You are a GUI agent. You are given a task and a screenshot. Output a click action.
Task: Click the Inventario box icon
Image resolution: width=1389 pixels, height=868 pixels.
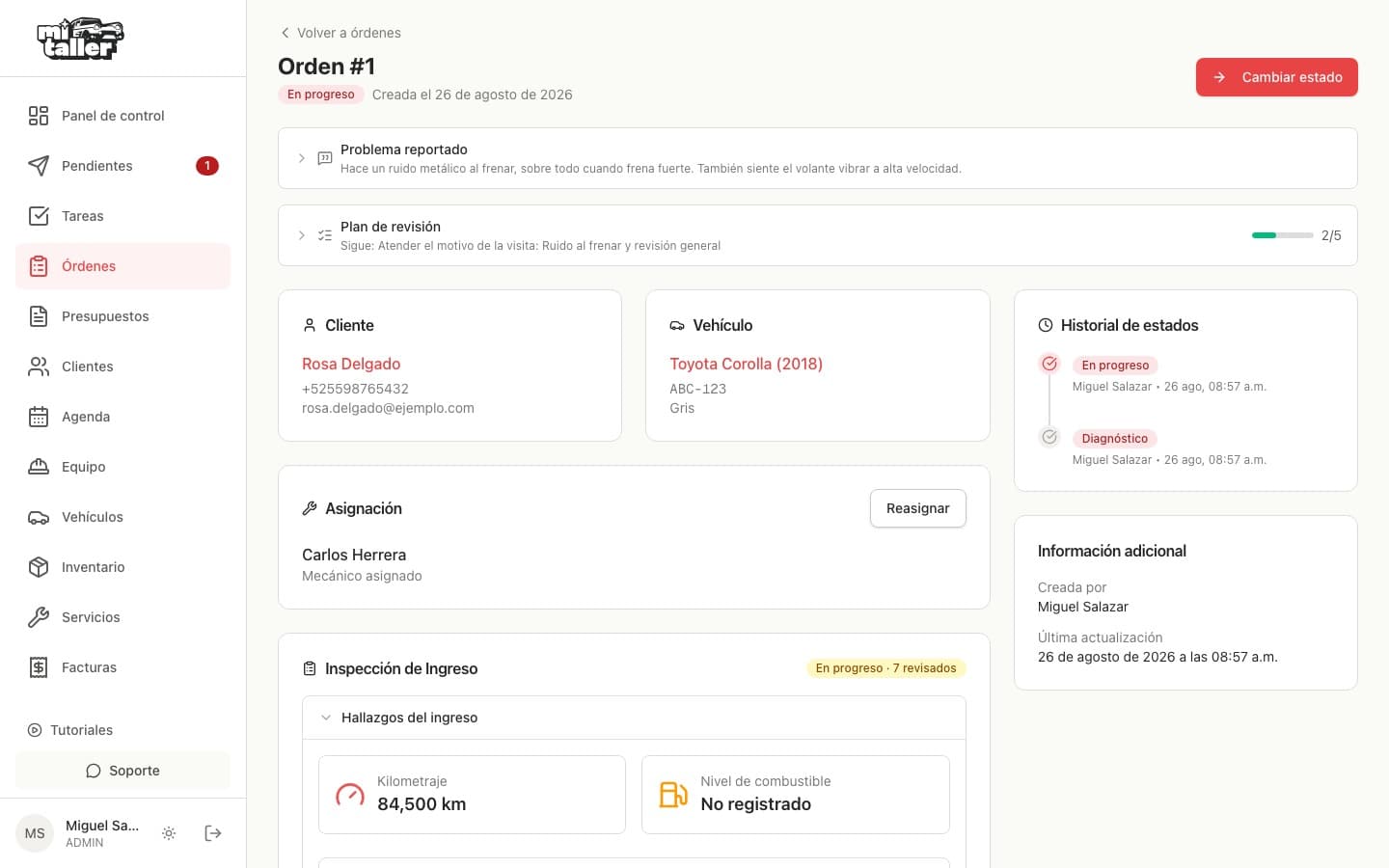[x=39, y=567]
